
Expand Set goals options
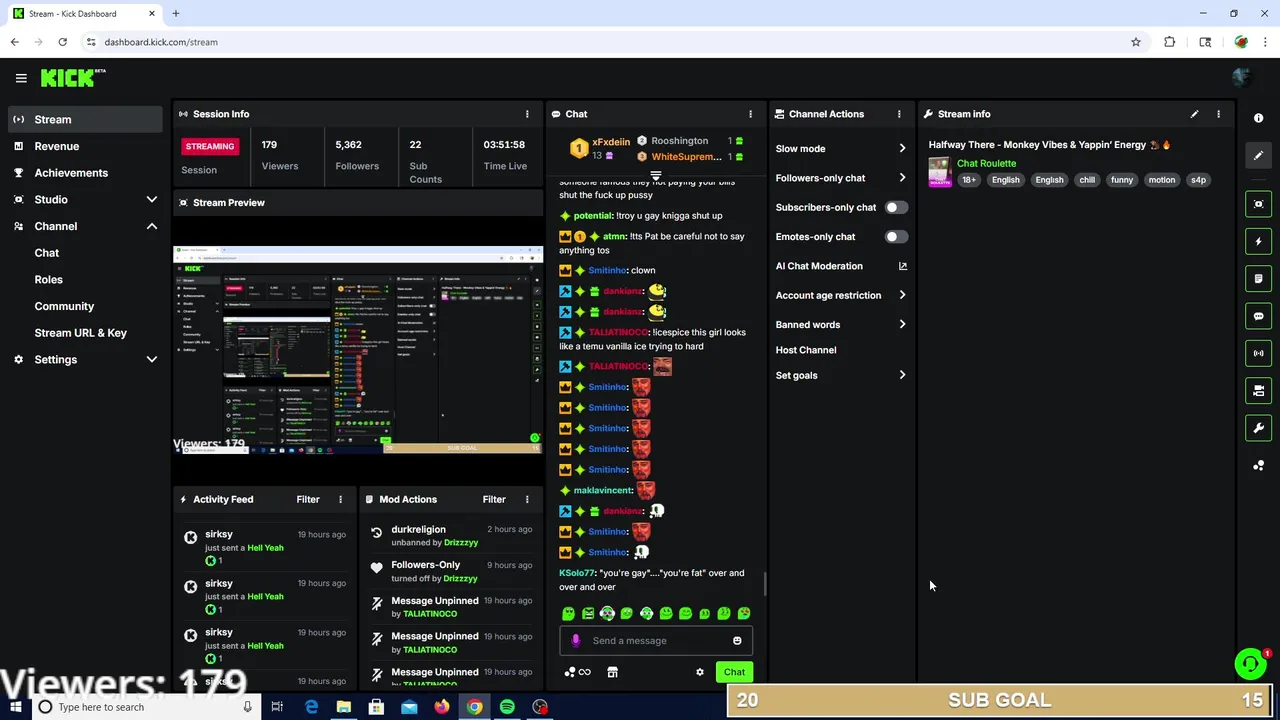pos(902,376)
